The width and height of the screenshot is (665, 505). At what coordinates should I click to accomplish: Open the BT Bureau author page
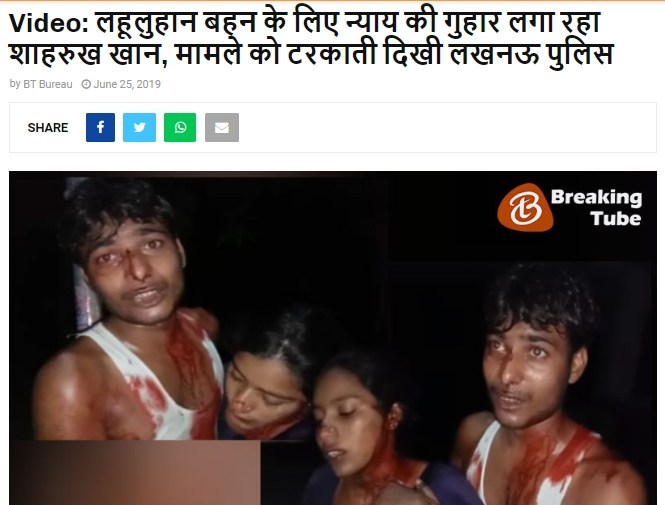48,84
